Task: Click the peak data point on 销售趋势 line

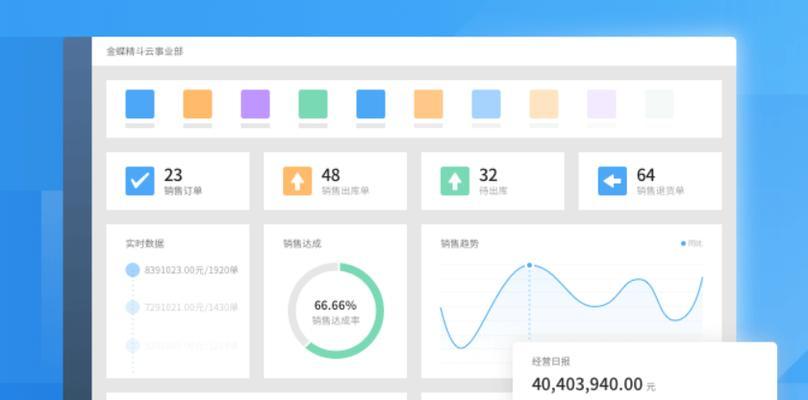Action: tap(529, 265)
